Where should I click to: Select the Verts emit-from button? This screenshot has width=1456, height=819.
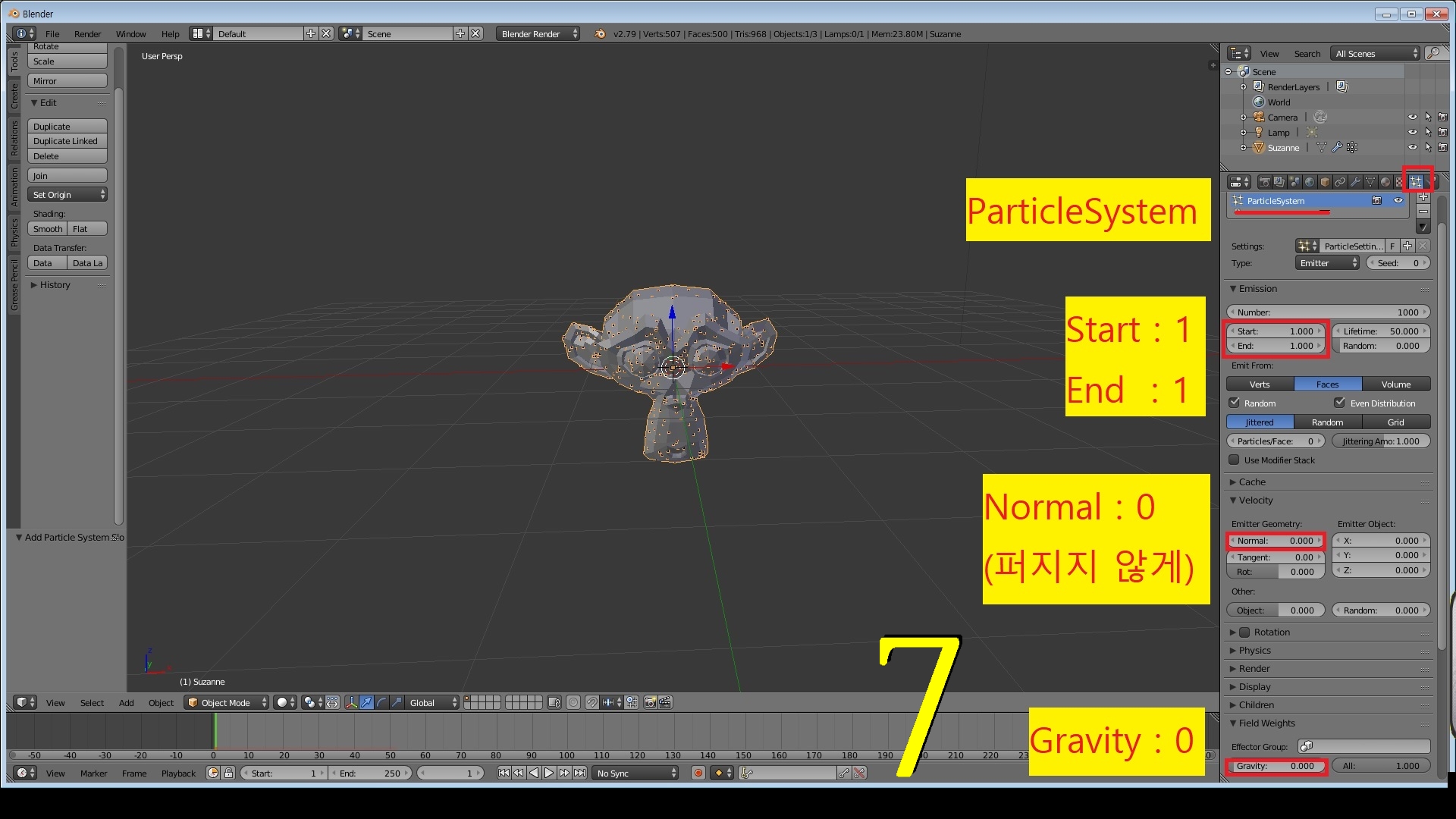(x=1260, y=384)
